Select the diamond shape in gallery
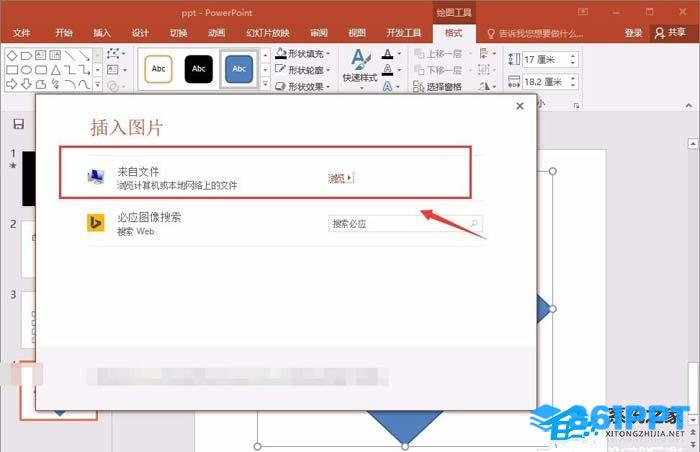This screenshot has width=700, height=452. (12, 55)
